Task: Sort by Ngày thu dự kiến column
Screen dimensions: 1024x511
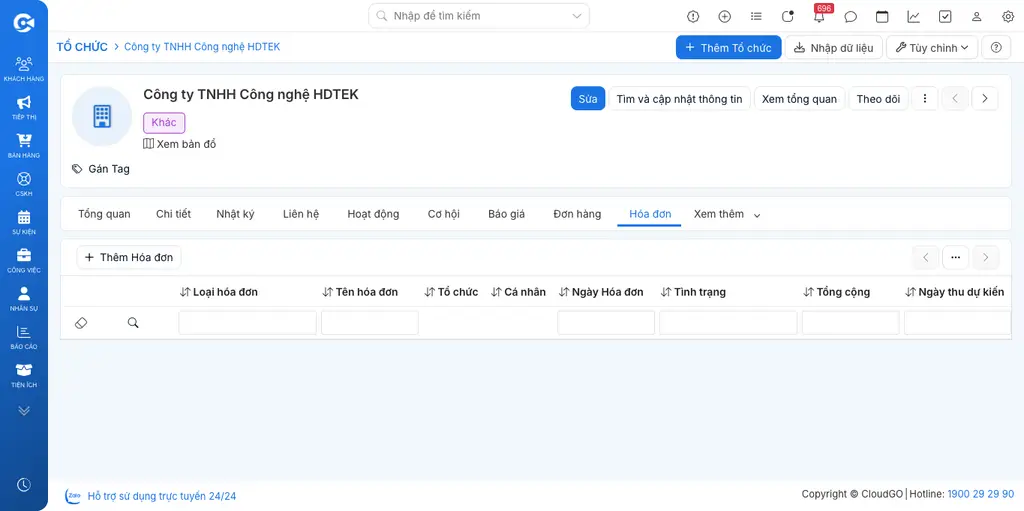Action: tap(955, 292)
